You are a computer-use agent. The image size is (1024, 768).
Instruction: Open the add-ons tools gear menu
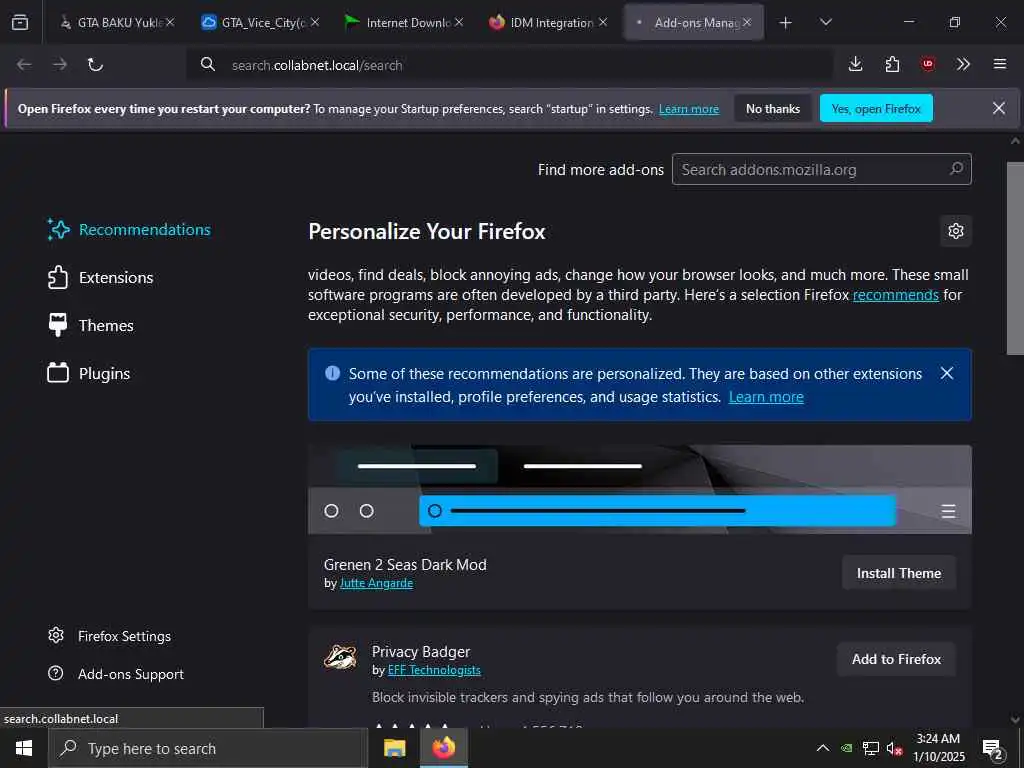(955, 231)
